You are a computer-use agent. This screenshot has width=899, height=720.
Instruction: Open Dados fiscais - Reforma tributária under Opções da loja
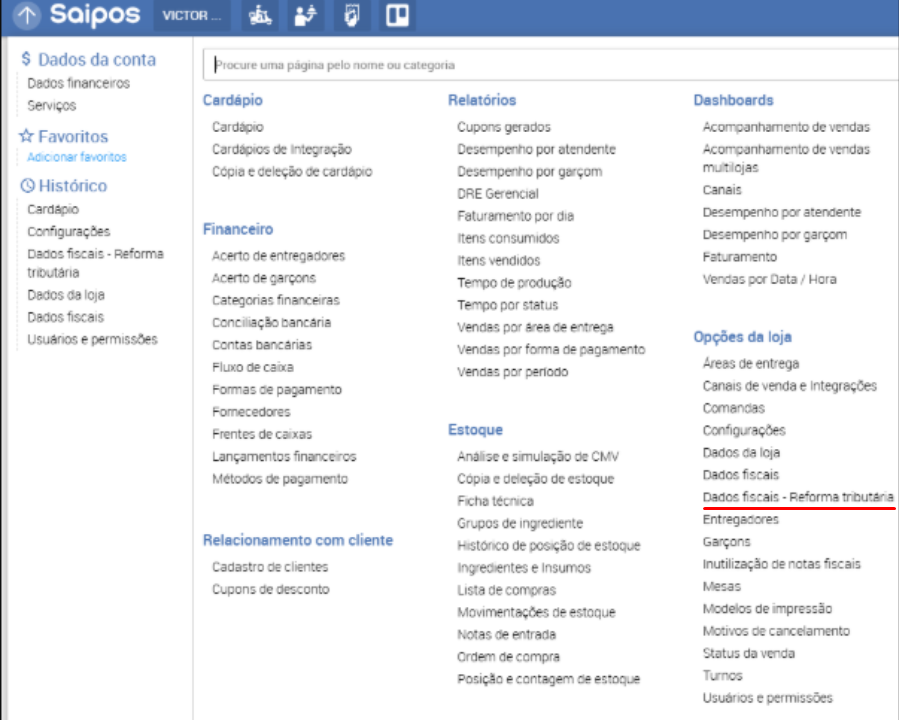pos(798,497)
